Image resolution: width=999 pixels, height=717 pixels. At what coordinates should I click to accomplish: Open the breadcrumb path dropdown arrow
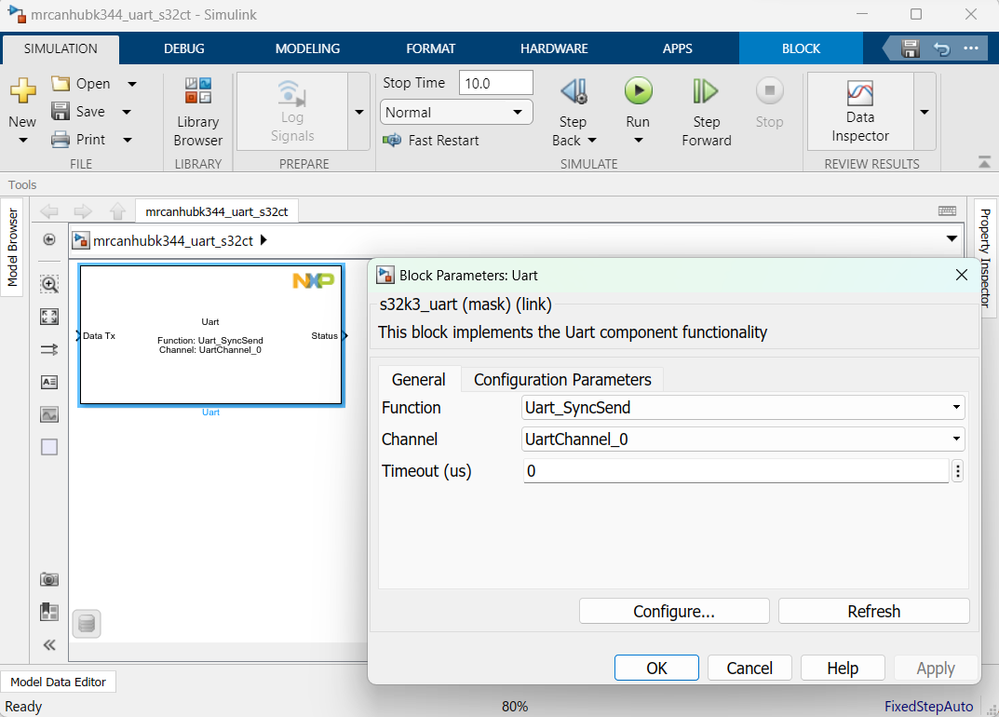click(951, 239)
